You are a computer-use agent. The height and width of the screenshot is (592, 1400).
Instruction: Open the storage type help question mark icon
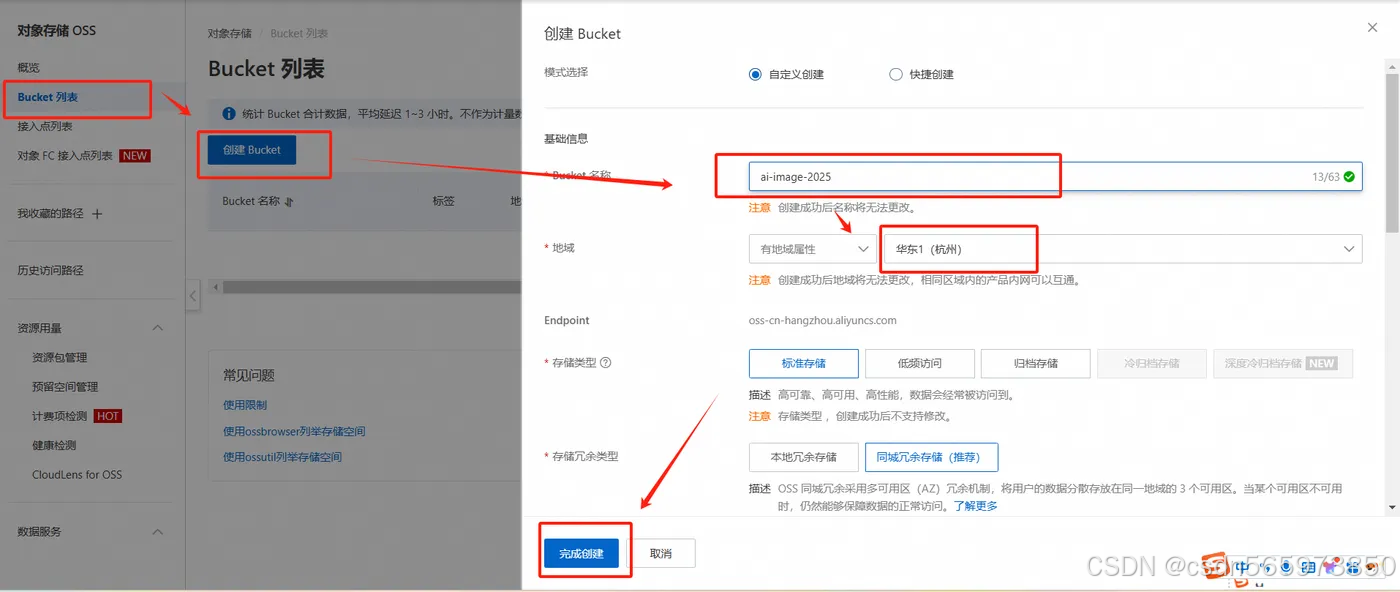pos(606,362)
